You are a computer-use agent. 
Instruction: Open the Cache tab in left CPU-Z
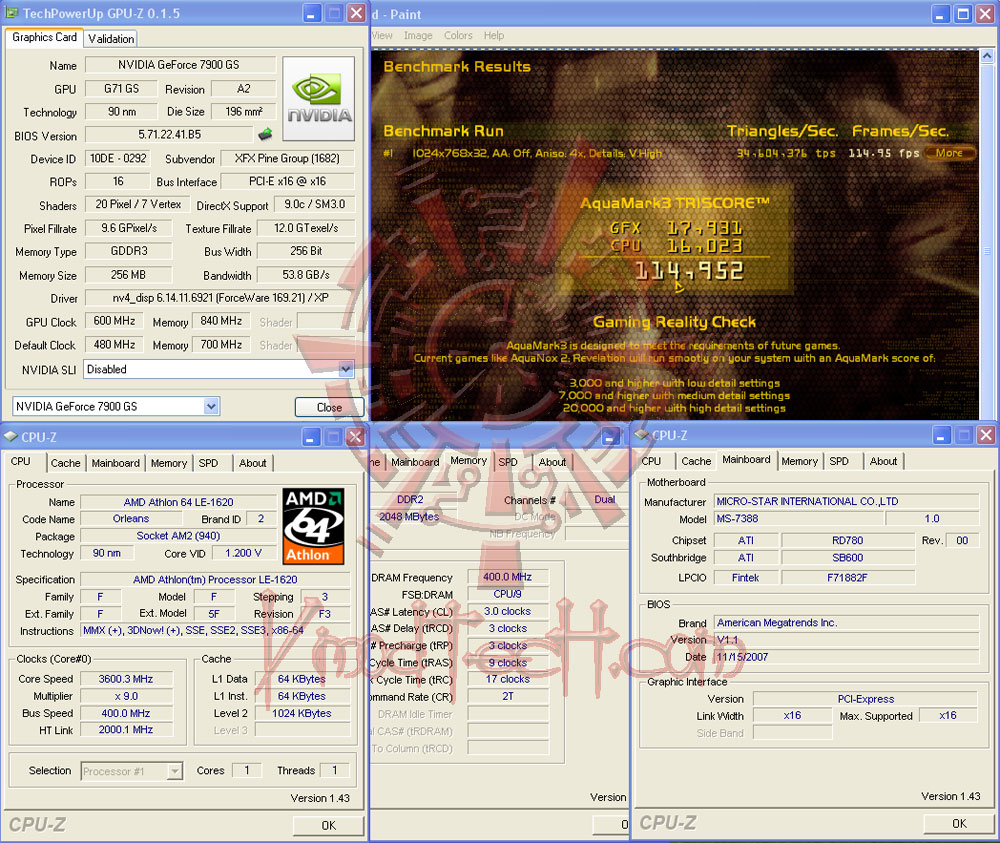pyautogui.click(x=66, y=463)
